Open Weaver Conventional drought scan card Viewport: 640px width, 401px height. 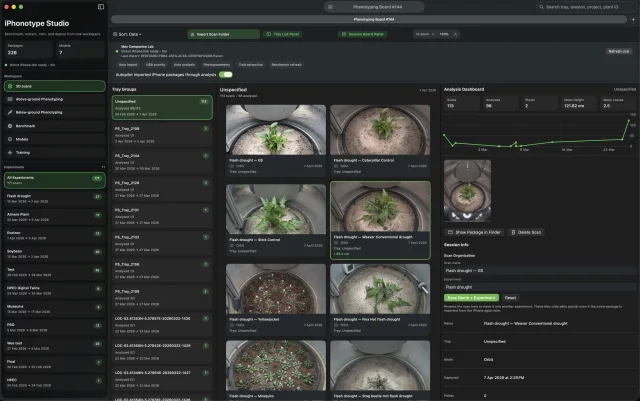(380, 221)
